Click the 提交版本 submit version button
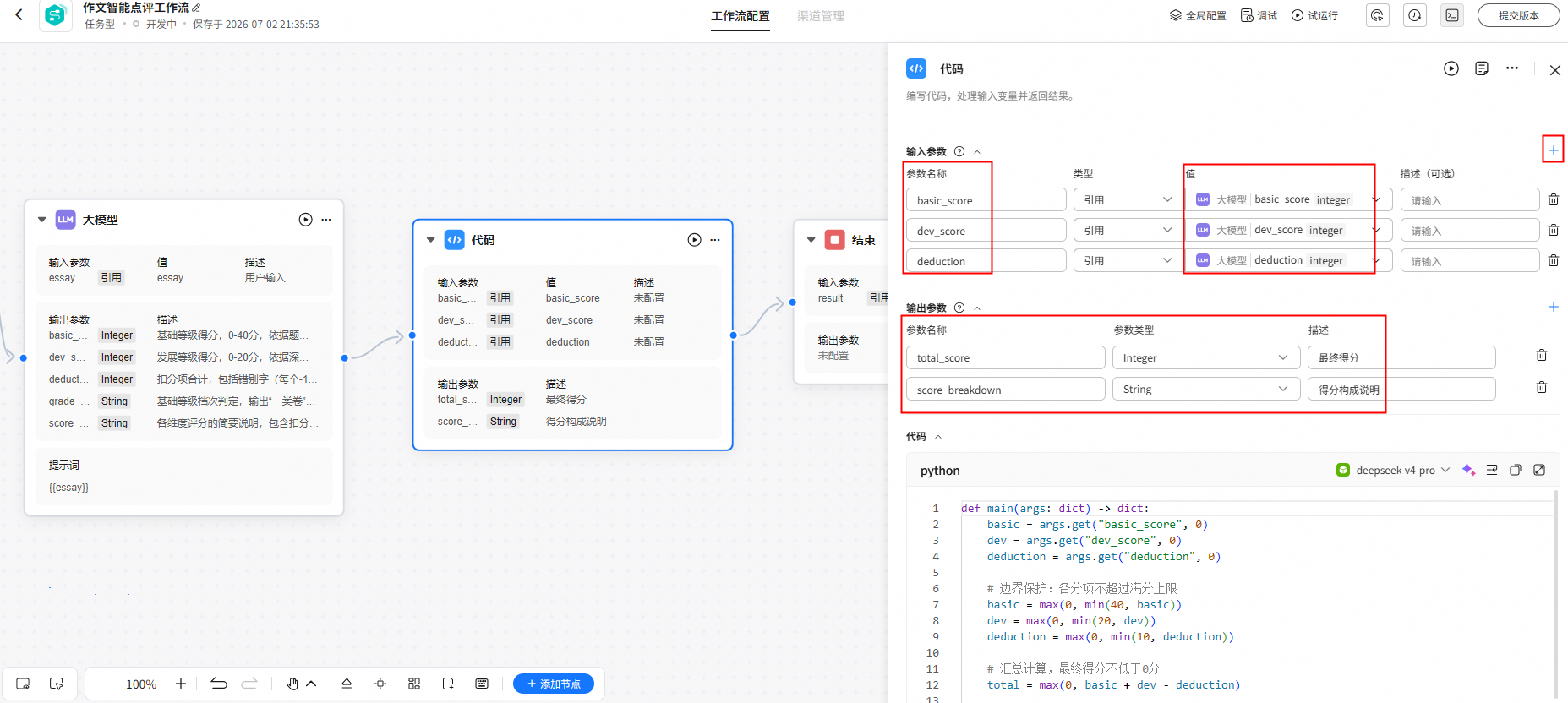 1518,15
